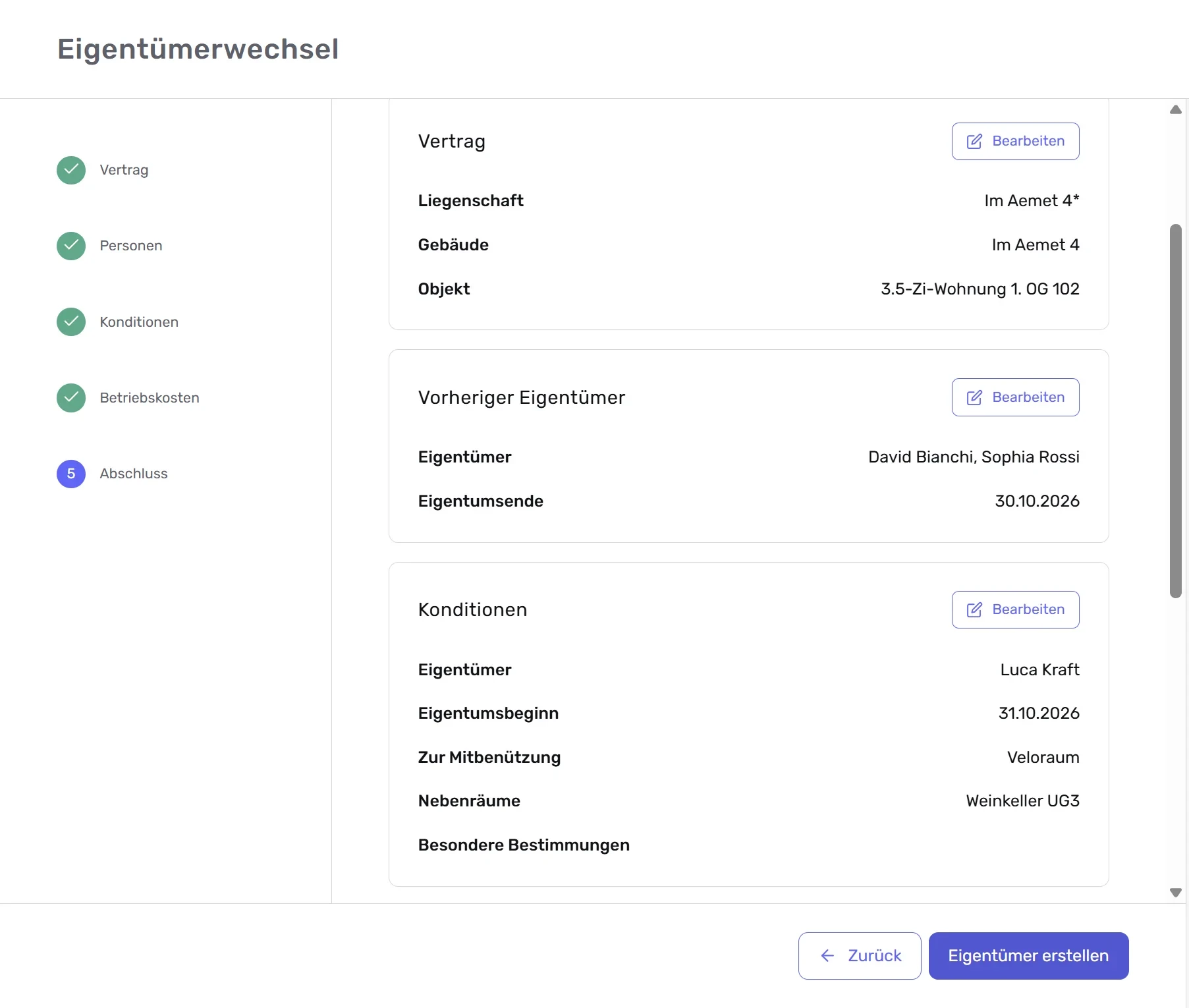The width and height of the screenshot is (1189, 1008).
Task: Click Eigentümer erstellen button
Action: 1028,955
